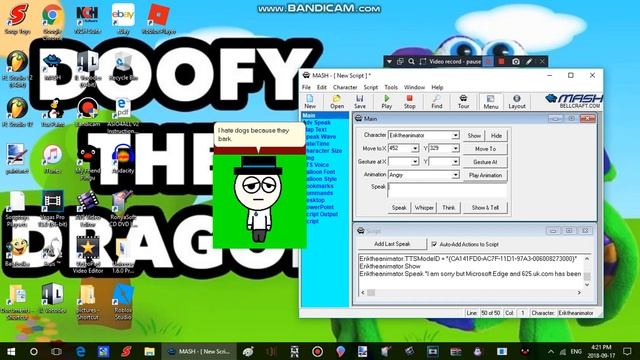The height and width of the screenshot is (360, 640).
Task: Open Microsoft Edge from the taskbar
Action: tap(80, 351)
